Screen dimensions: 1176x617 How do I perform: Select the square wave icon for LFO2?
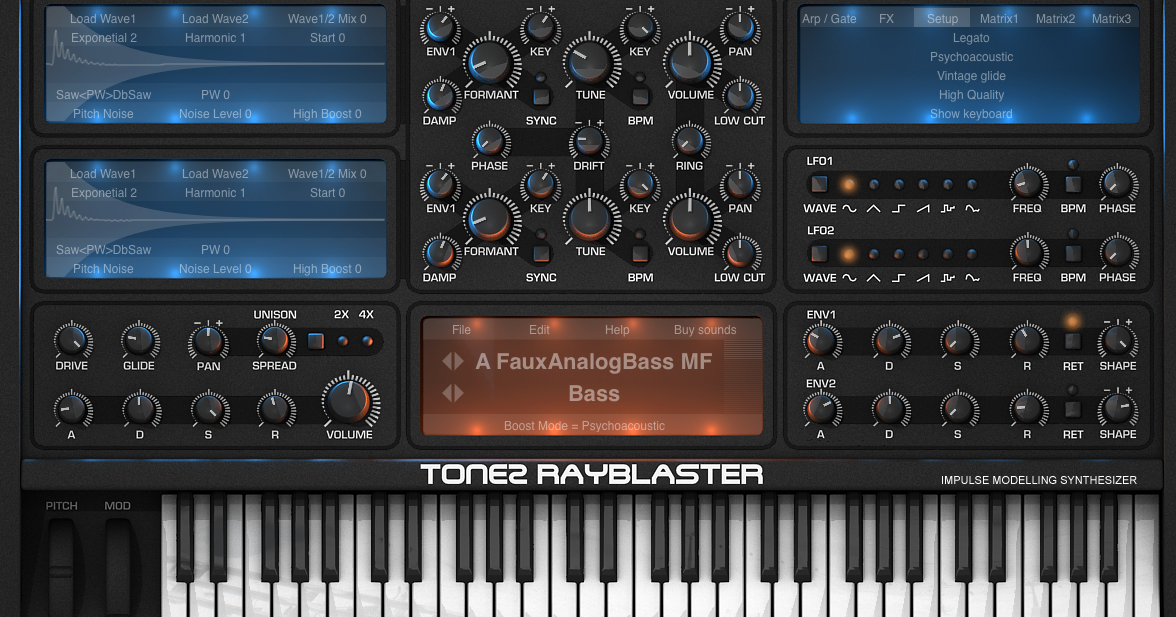[x=898, y=277]
